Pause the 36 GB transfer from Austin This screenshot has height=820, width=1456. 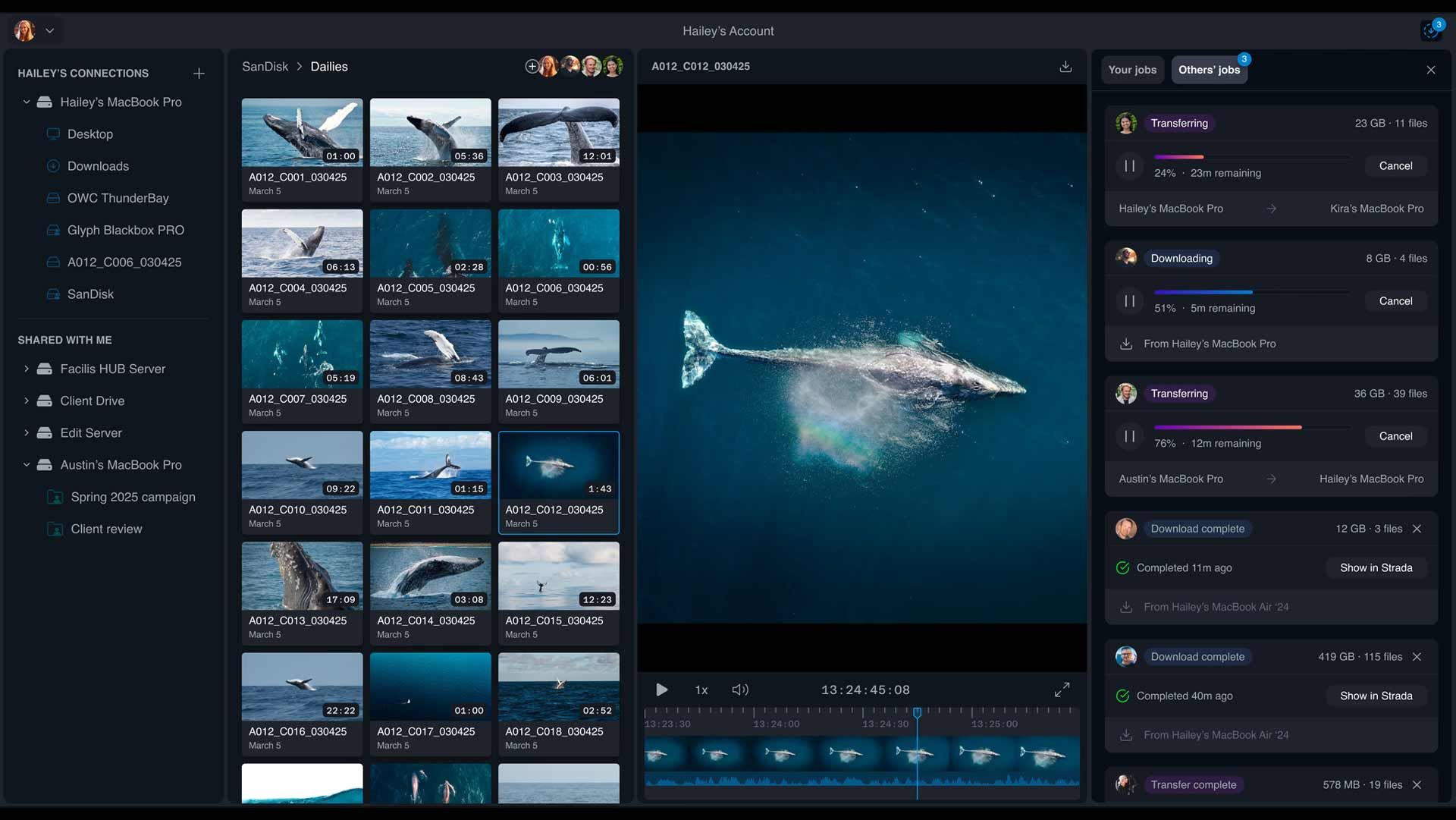tap(1129, 436)
